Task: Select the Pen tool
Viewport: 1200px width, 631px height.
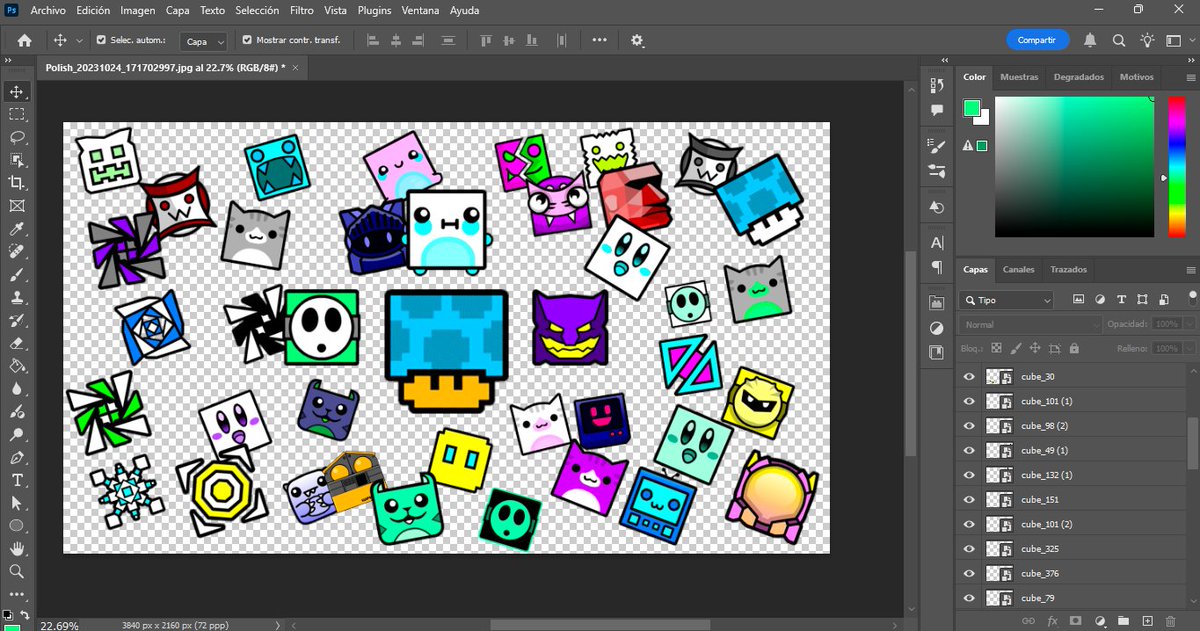Action: tap(16, 457)
